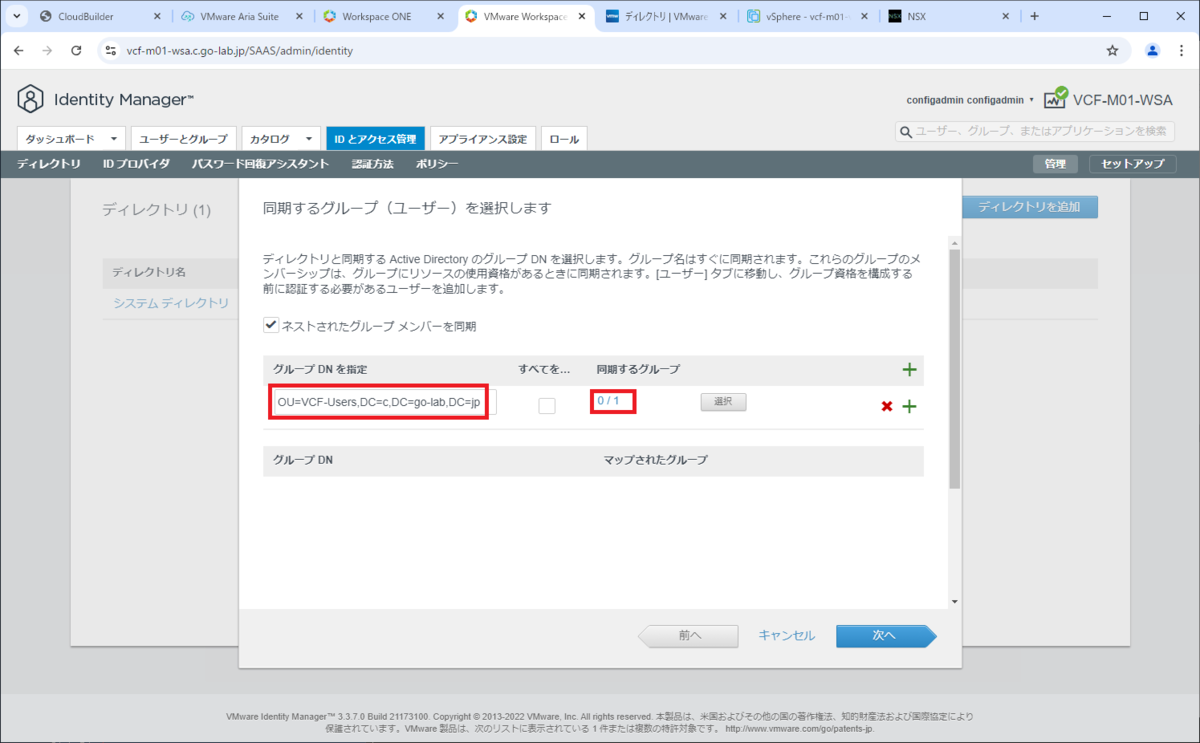Click the 選択 button
Viewport: 1200px width, 743px height.
click(723, 401)
